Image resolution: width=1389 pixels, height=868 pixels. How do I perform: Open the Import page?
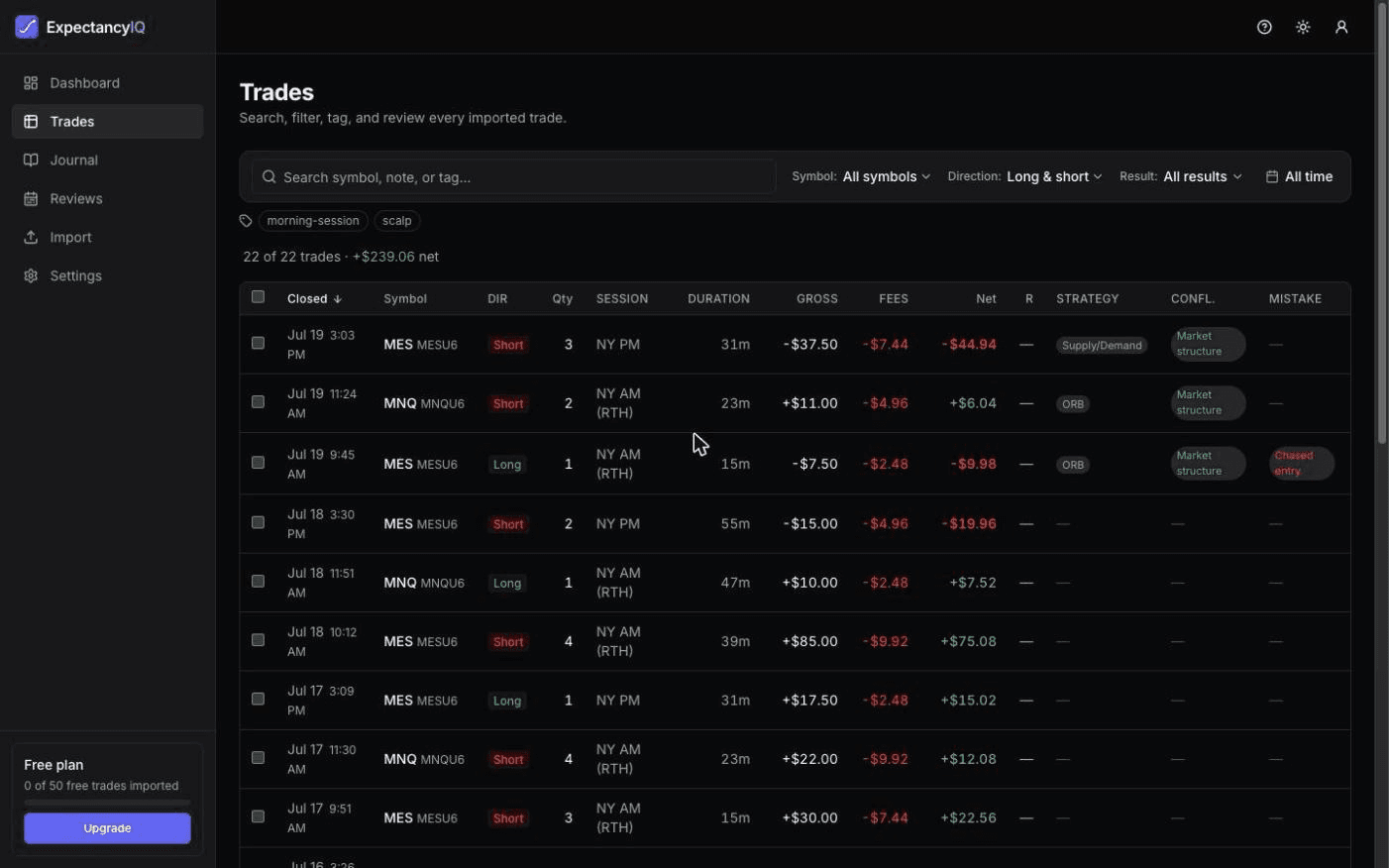click(x=107, y=238)
